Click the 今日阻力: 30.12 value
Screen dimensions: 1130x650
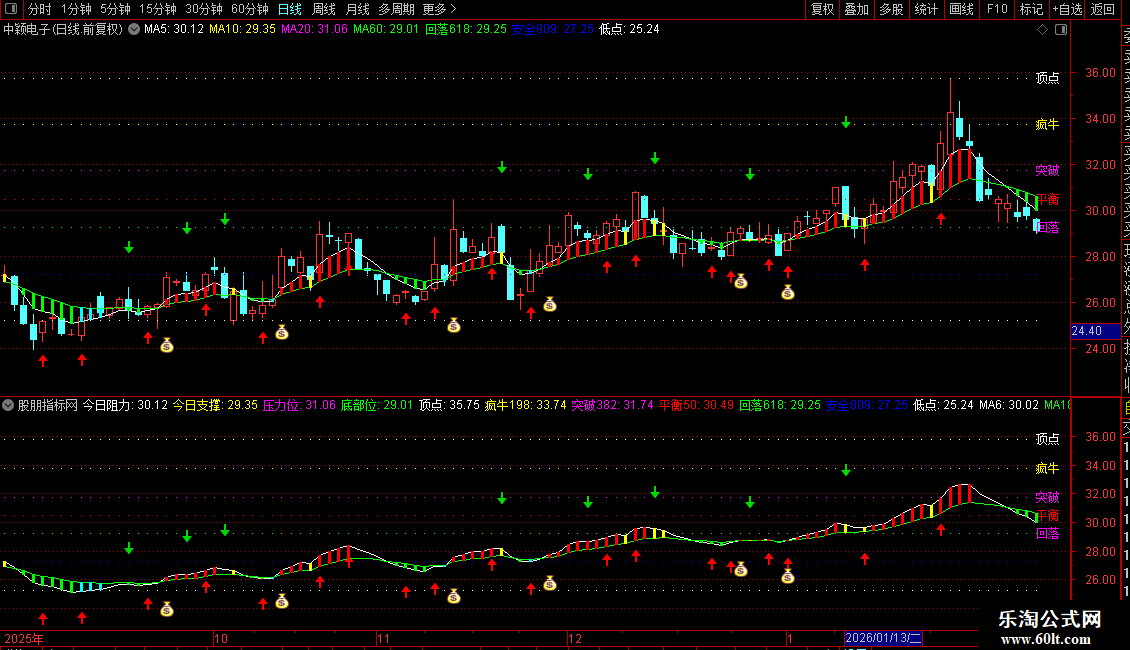(x=125, y=405)
